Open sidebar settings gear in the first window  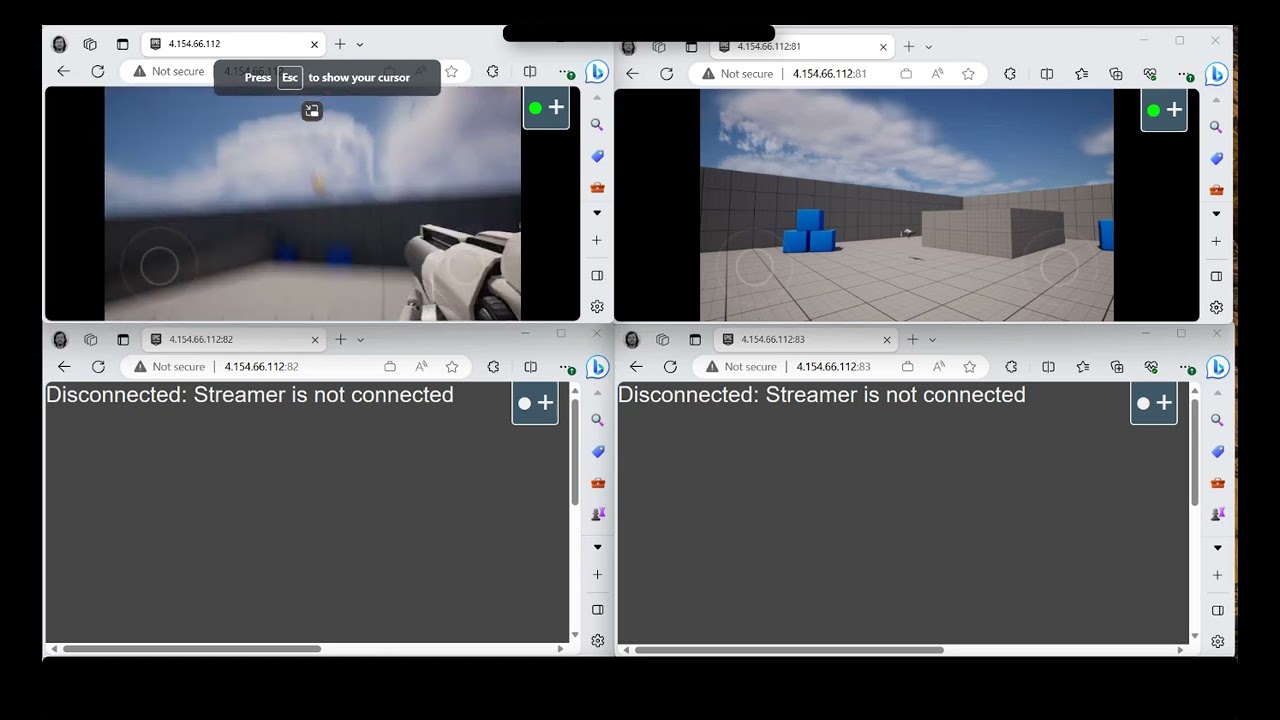click(597, 307)
